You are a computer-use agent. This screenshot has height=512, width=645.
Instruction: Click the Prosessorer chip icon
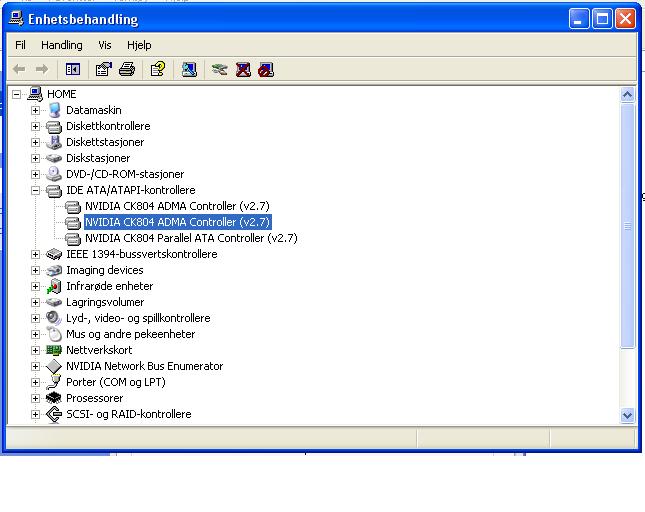click(54, 398)
